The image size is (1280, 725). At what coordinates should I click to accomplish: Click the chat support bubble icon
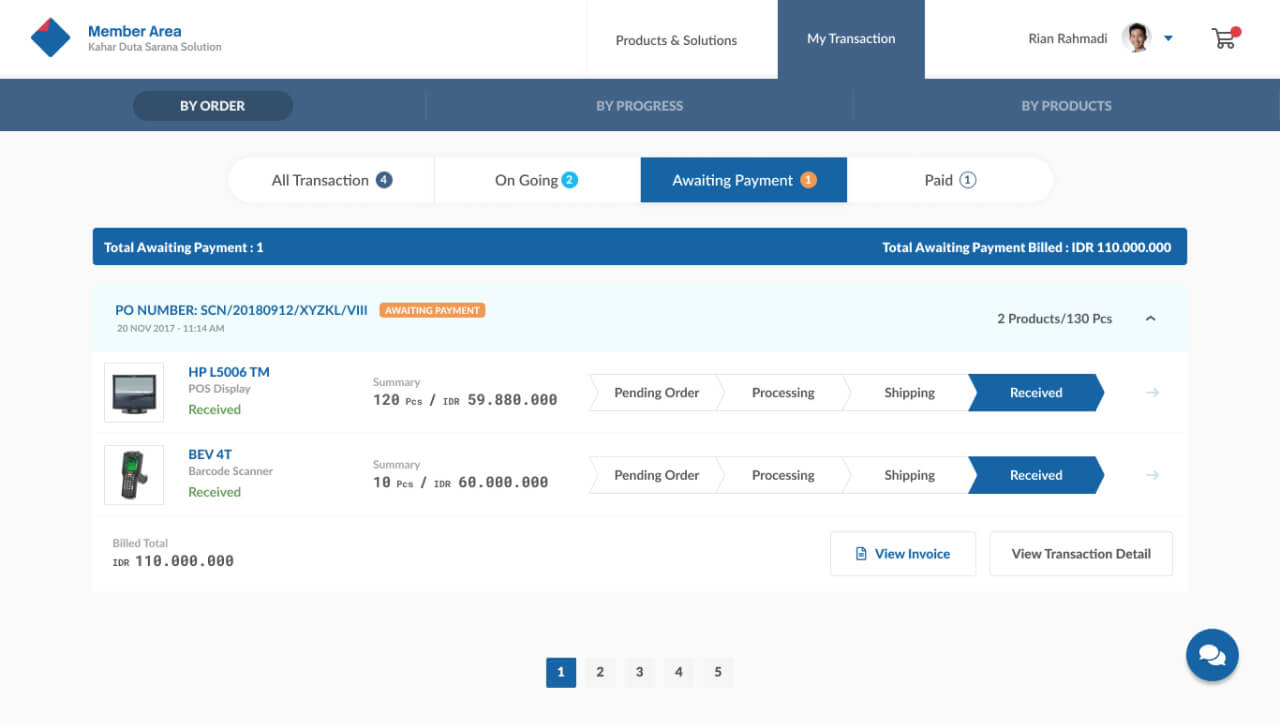coord(1212,655)
